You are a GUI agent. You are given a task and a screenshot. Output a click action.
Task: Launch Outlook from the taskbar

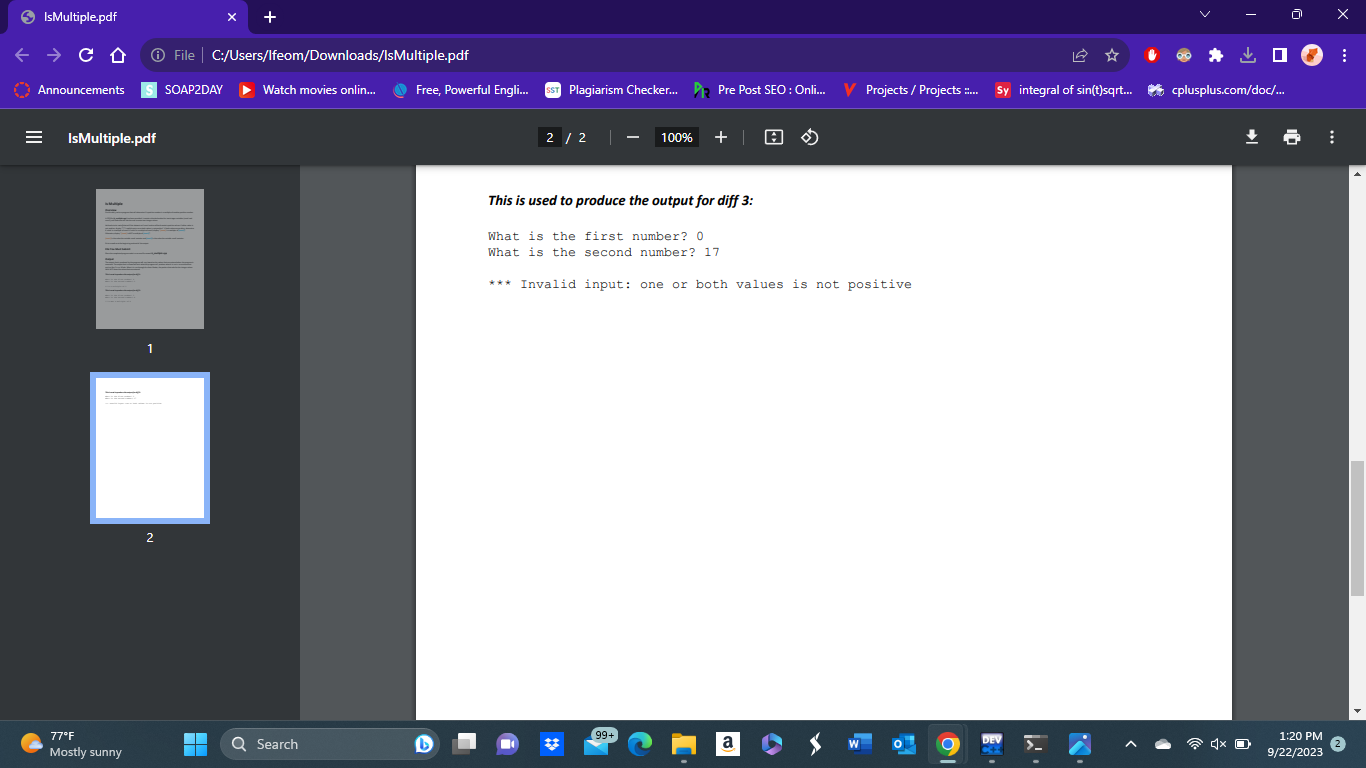point(903,744)
